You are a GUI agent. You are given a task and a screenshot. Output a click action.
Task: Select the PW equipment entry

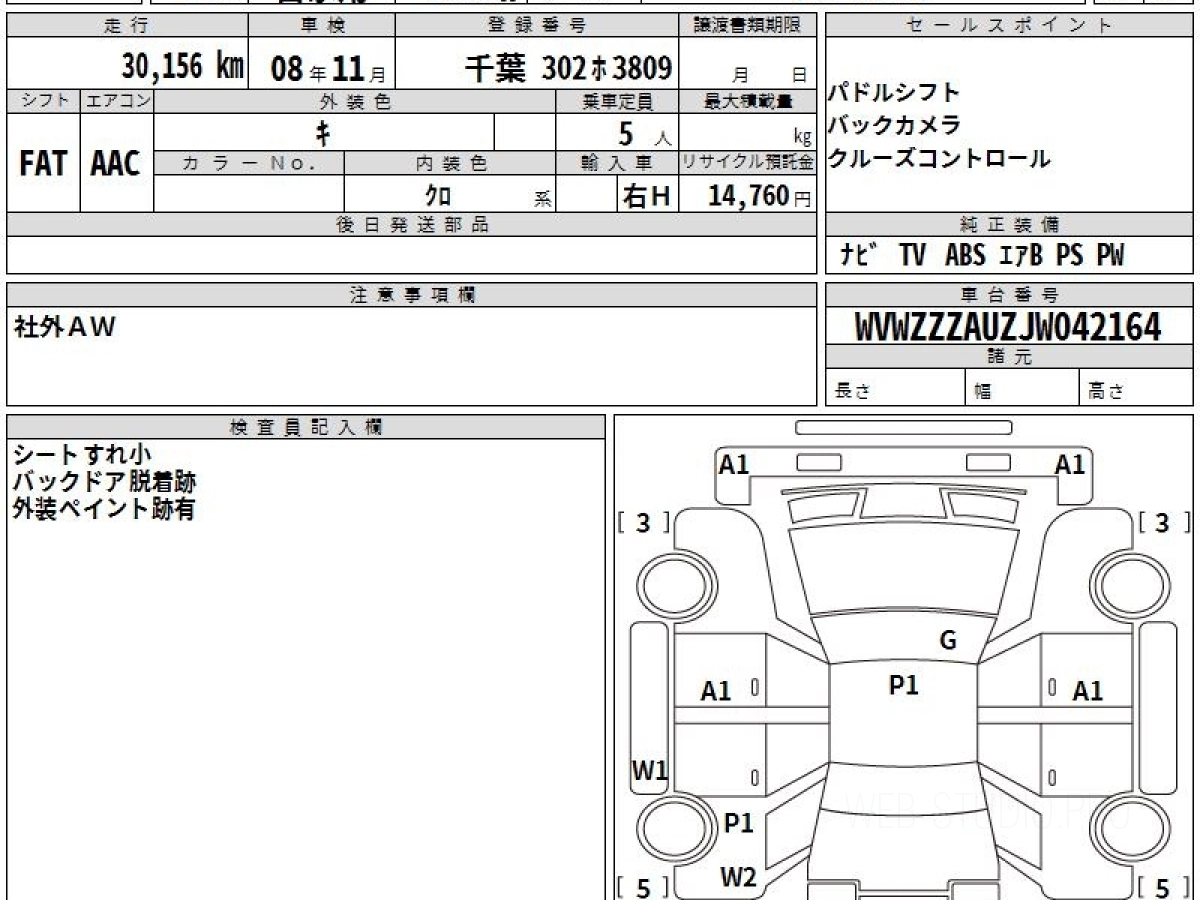[x=1111, y=256]
